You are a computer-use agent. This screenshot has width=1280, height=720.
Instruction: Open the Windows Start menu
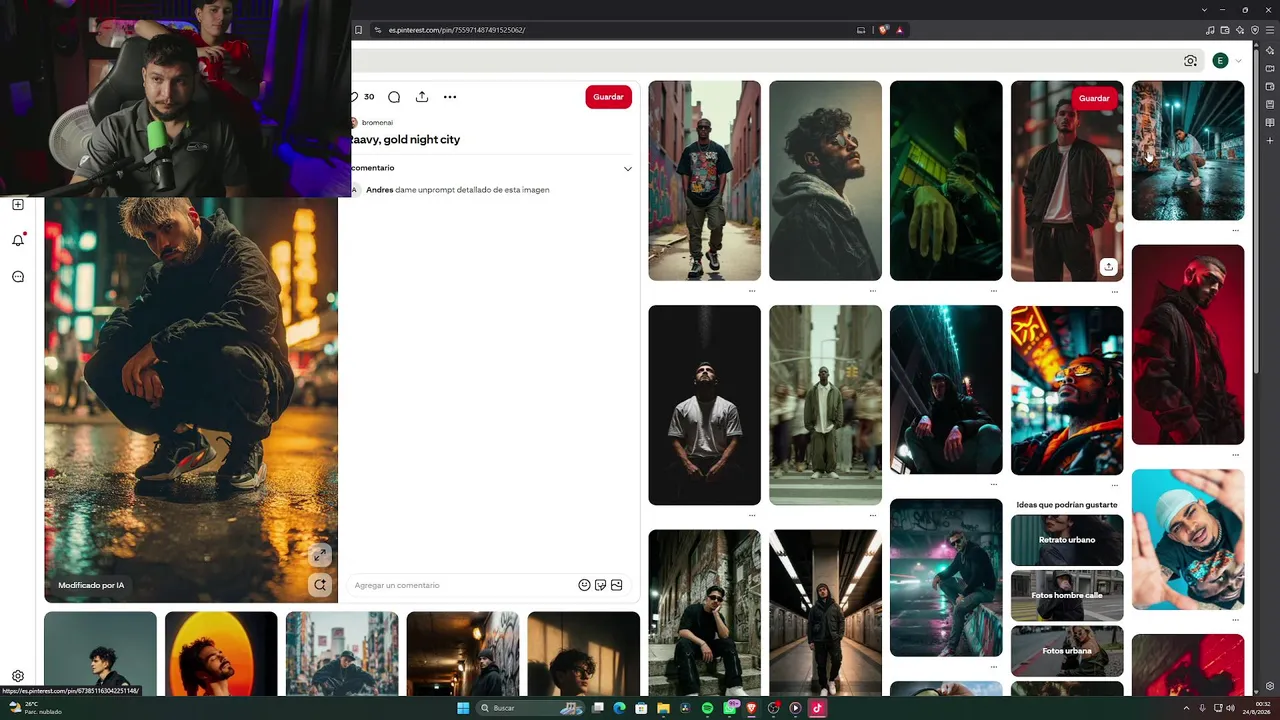pos(463,708)
